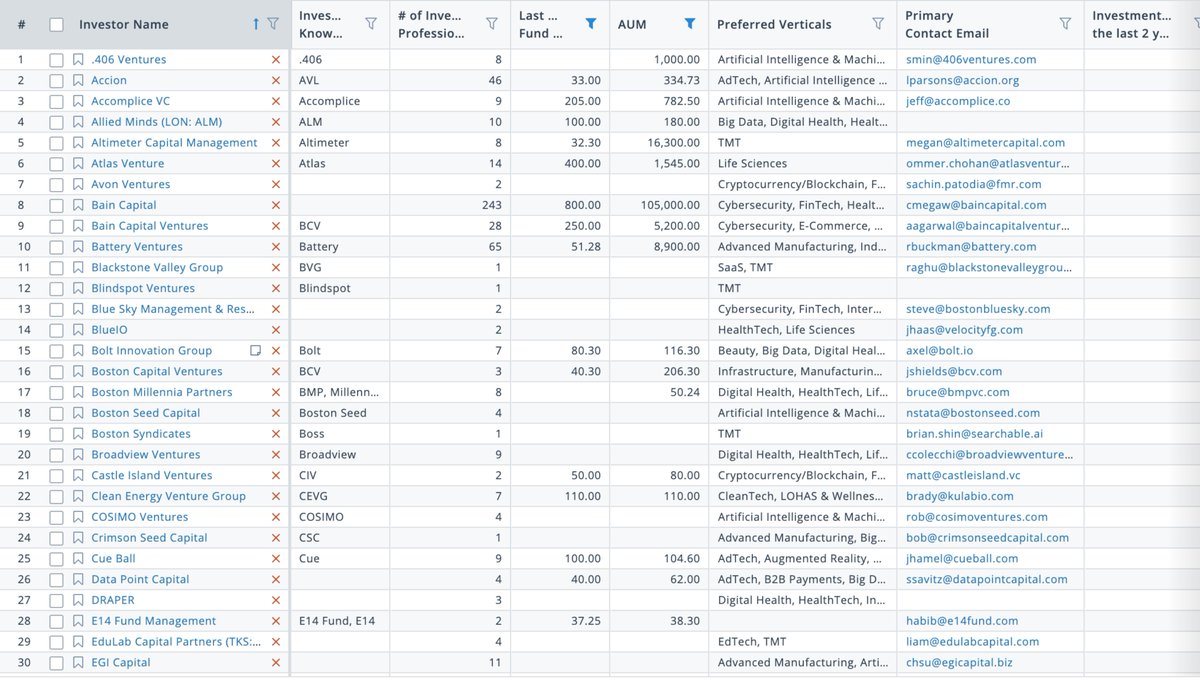Remove Accomplice VC using red X
Image resolution: width=1200 pixels, height=680 pixels.
coord(276,101)
